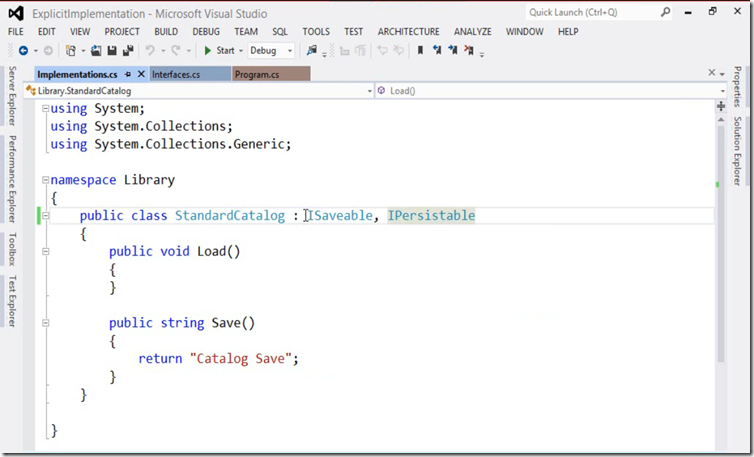
Task: Open the ARCHITECTURE menu
Action: click(x=409, y=32)
